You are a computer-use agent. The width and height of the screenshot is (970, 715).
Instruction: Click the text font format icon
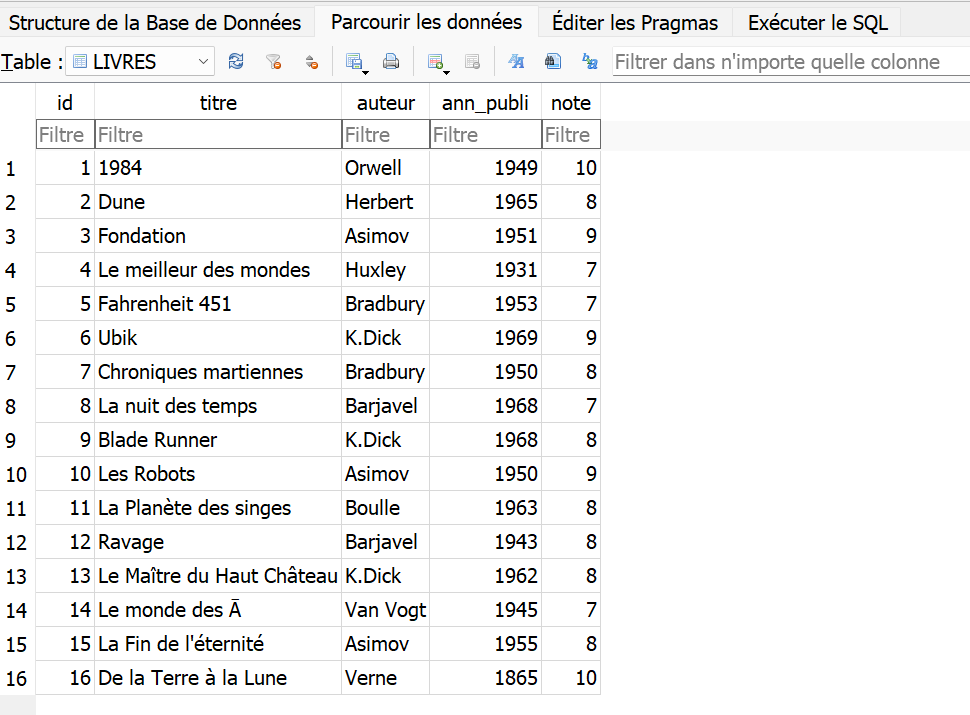click(516, 62)
